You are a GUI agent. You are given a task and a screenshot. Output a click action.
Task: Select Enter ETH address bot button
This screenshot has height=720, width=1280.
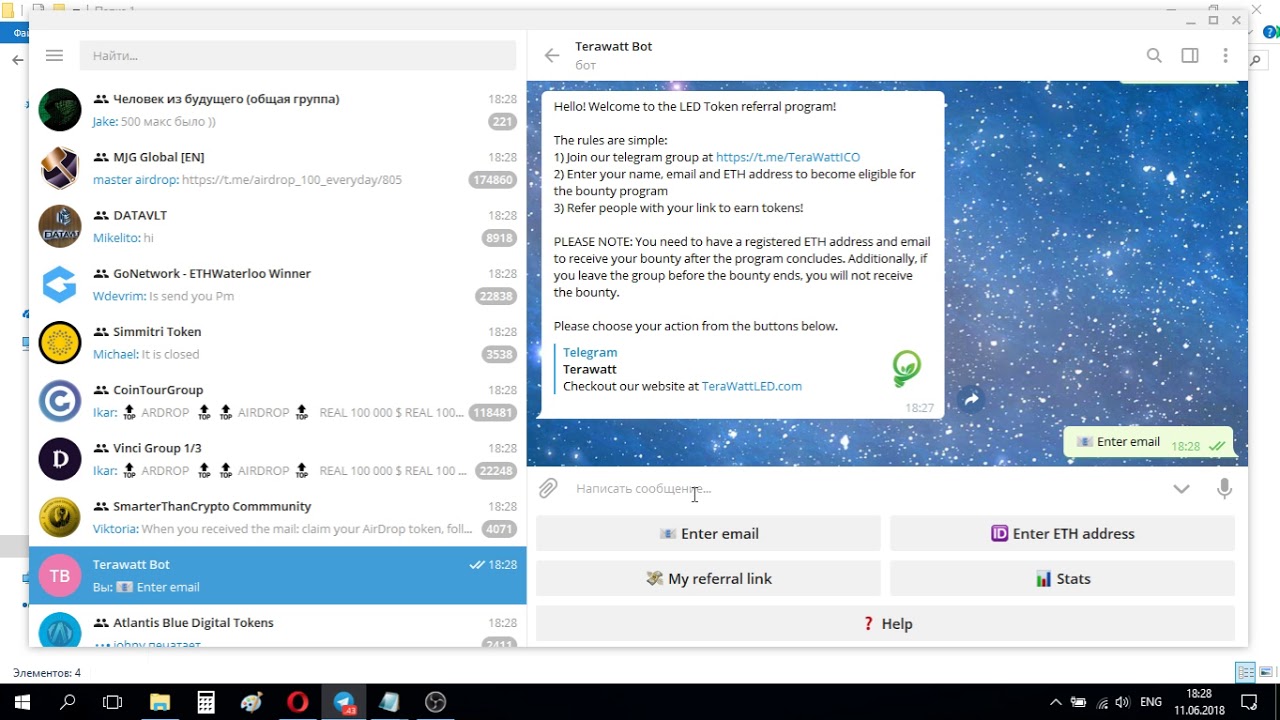point(1062,534)
